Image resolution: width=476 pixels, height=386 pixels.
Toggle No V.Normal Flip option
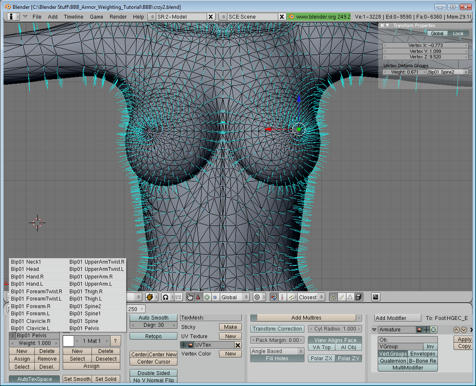tap(153, 380)
